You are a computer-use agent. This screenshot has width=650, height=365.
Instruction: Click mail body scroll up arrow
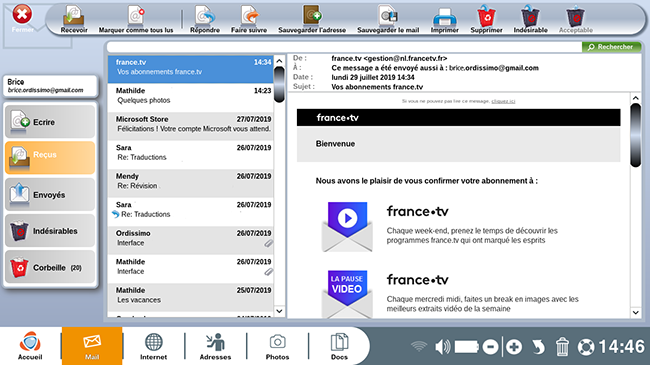[x=635, y=98]
